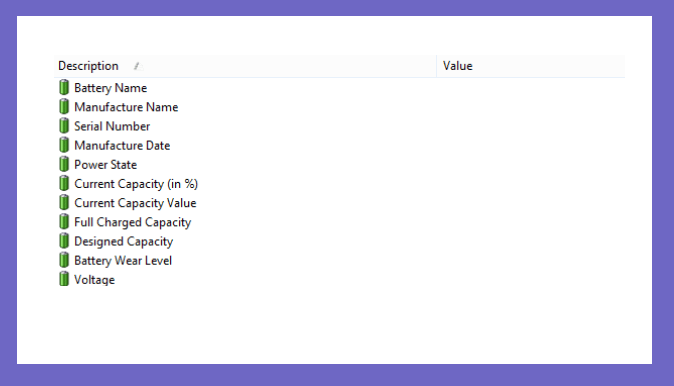Select the Voltage row text
This screenshot has width=674, height=386.
pos(94,280)
